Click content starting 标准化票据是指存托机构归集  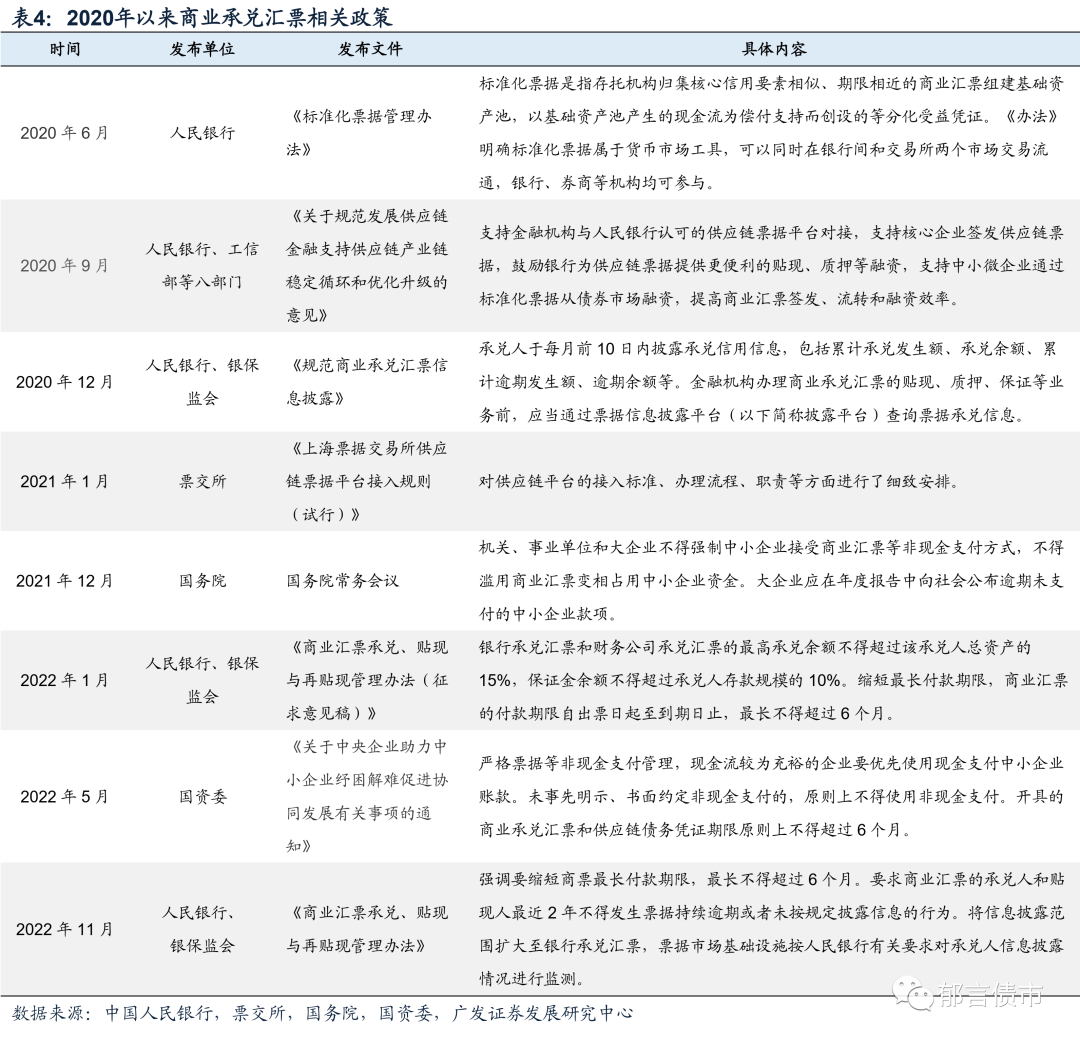[x=771, y=133]
